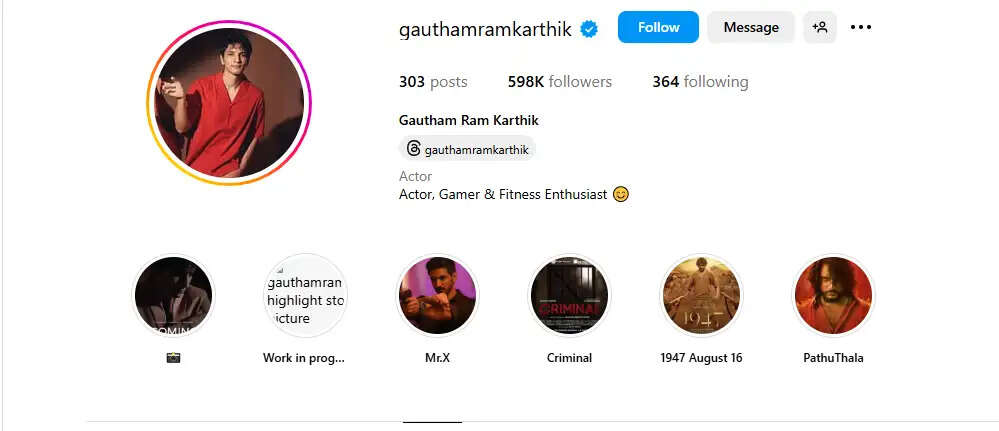Open the Work in prog... highlight
Screen dimensions: 999x431
tap(305, 296)
